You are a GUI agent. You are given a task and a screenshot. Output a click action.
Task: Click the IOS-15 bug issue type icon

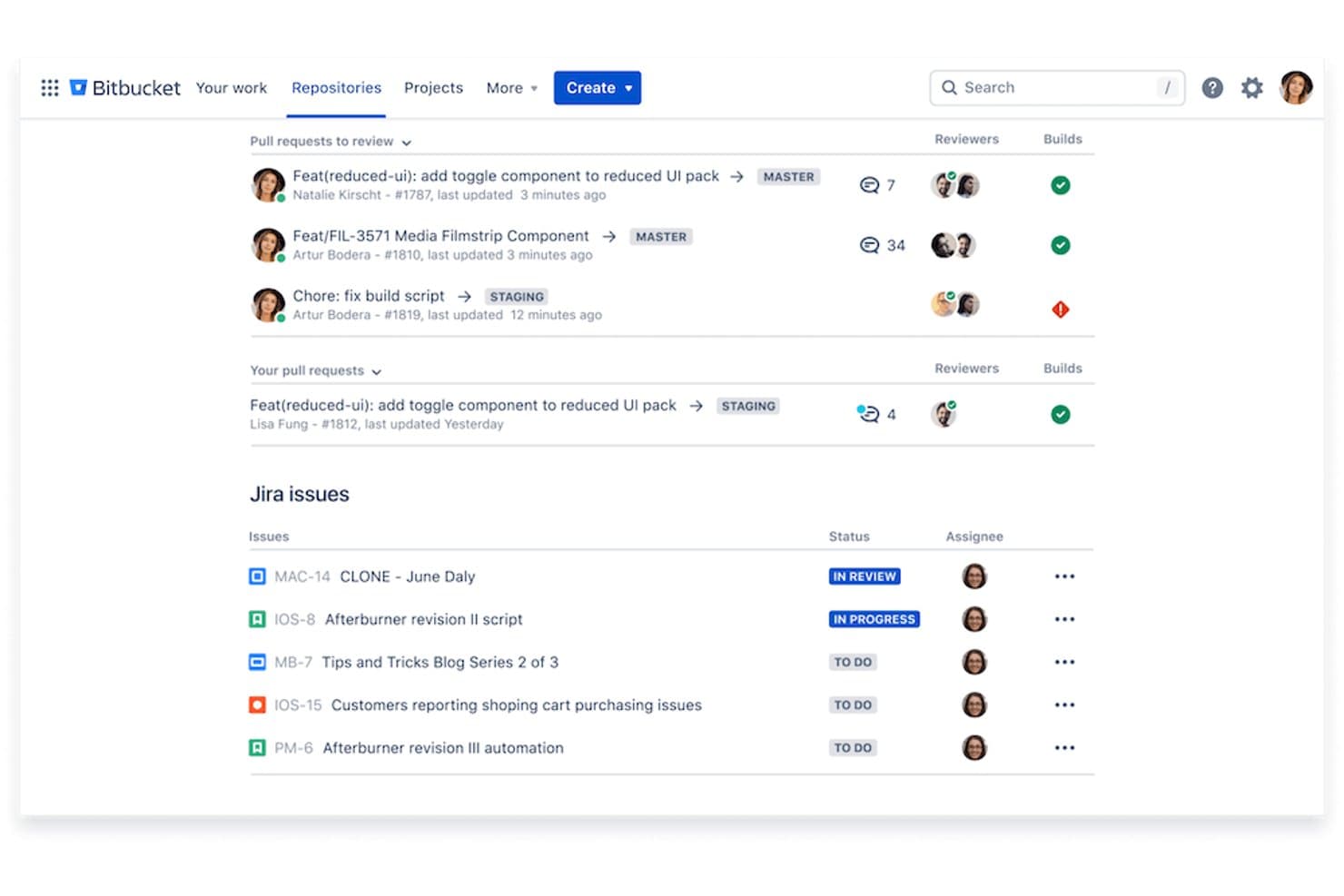257,704
